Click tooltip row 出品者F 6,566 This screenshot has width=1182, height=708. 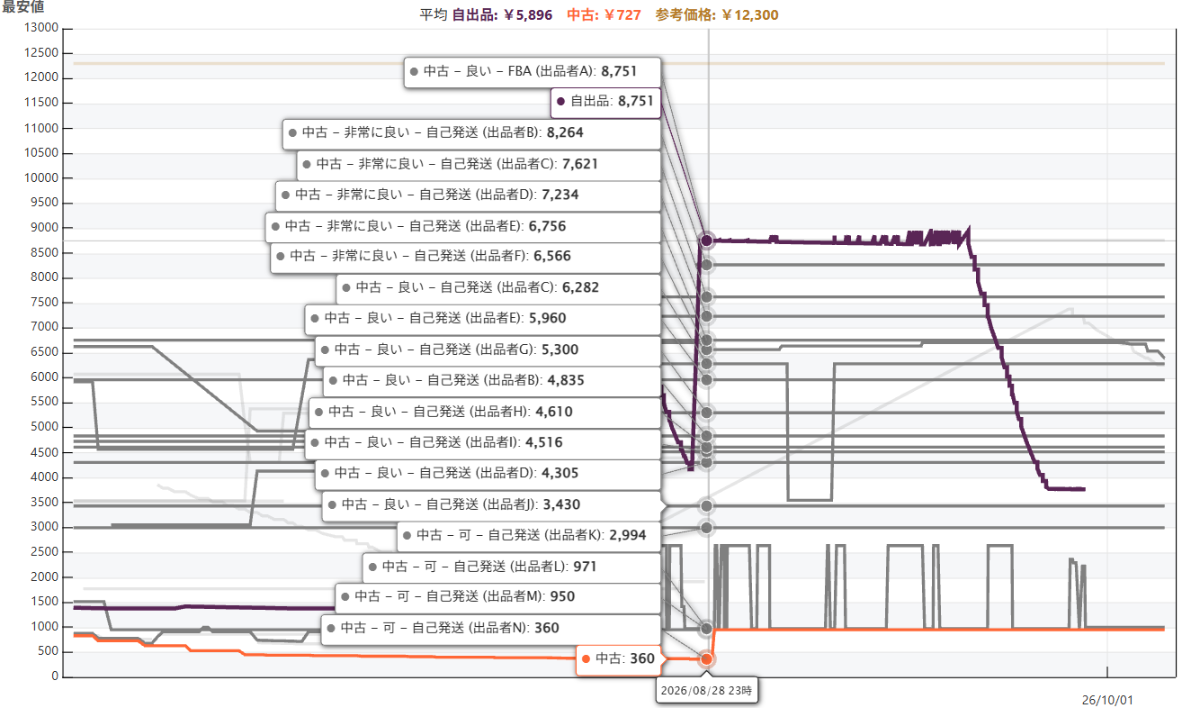coord(465,257)
